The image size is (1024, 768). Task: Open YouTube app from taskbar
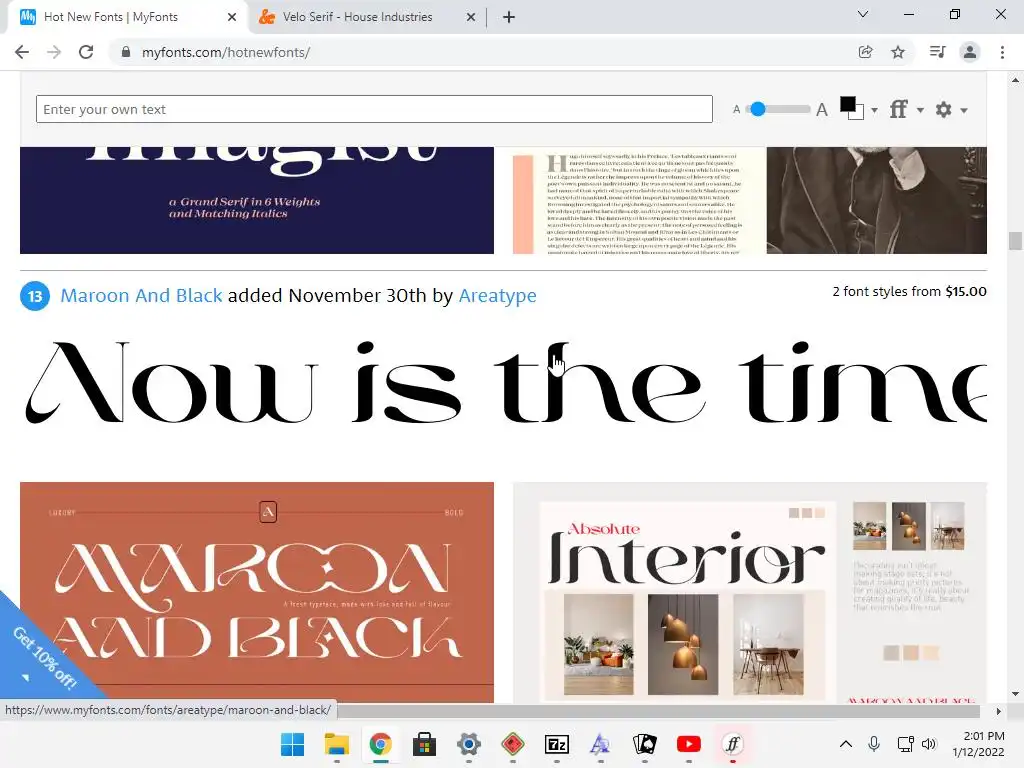pos(688,744)
